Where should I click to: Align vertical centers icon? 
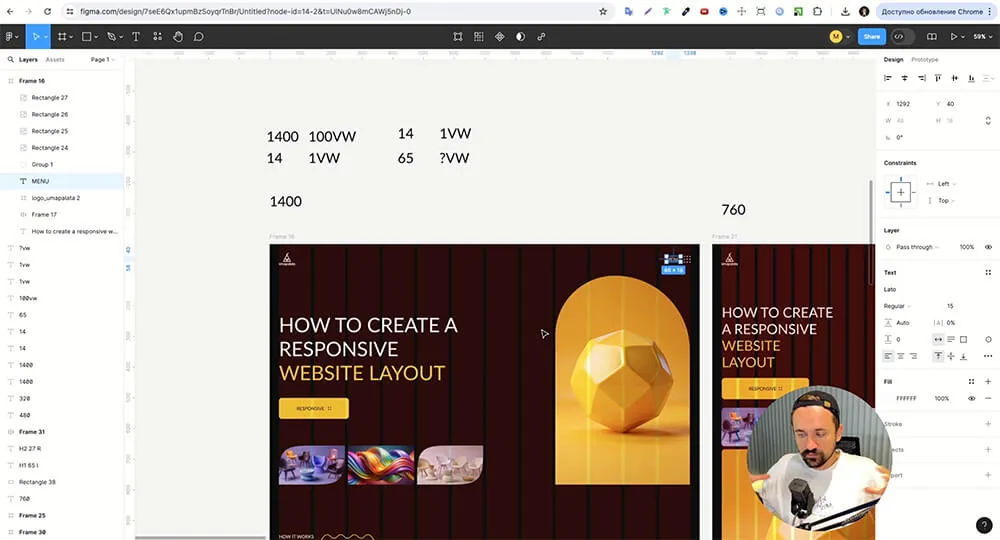pyautogui.click(x=955, y=78)
